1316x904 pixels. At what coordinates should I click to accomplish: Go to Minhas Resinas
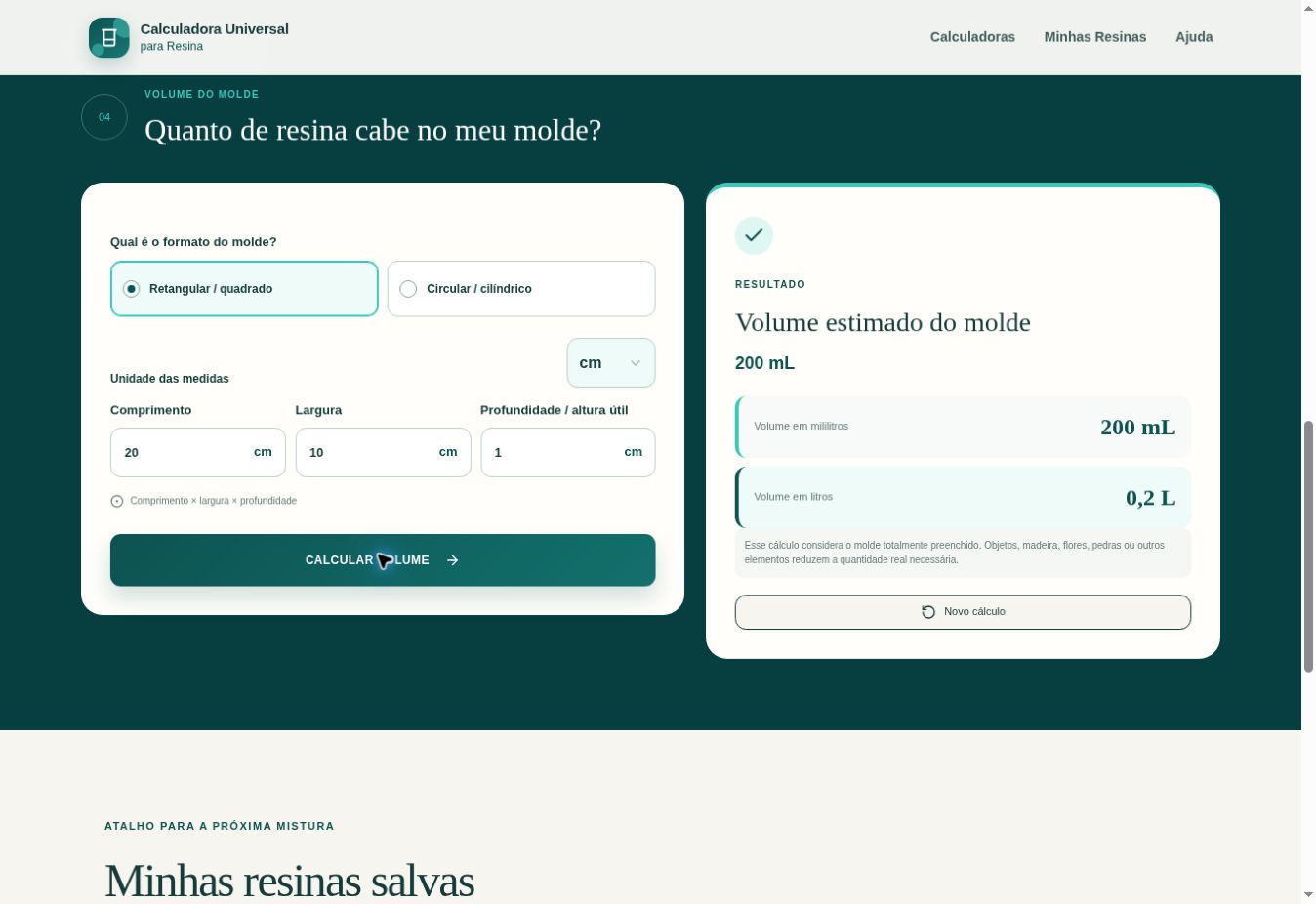point(1095,37)
